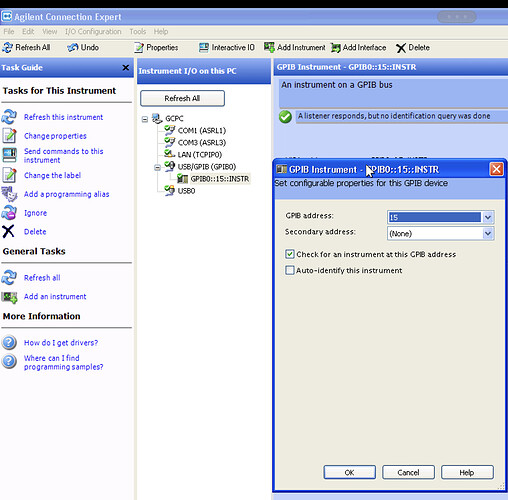
Task: Toggle Check for an instrument at this GPIB address
Action: [290, 254]
